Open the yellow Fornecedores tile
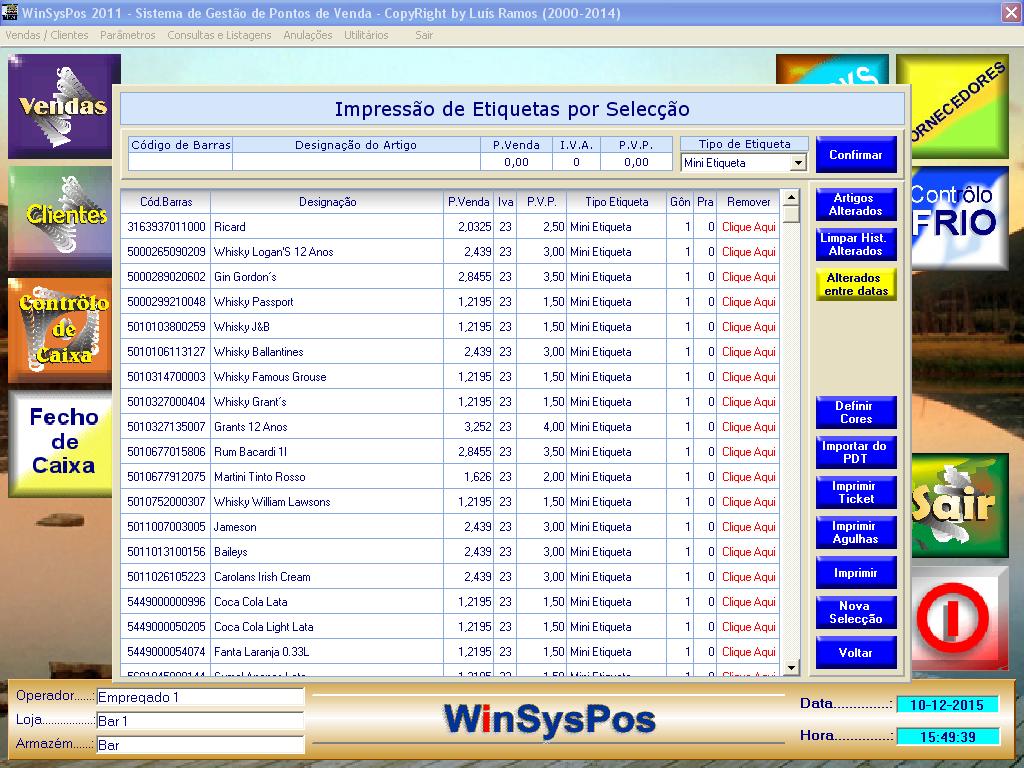This screenshot has width=1024, height=768. tap(959, 105)
